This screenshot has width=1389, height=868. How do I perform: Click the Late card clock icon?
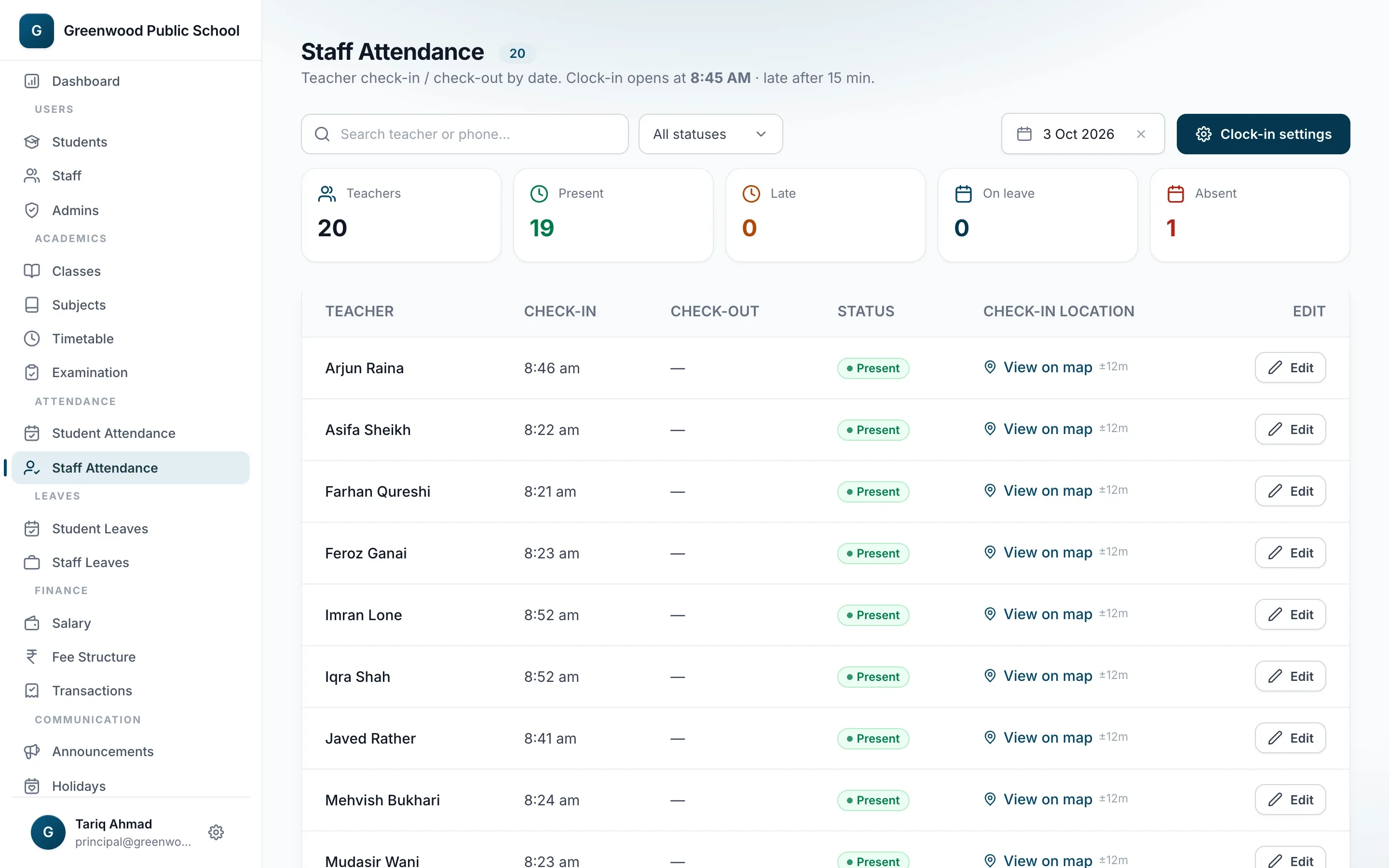751,193
